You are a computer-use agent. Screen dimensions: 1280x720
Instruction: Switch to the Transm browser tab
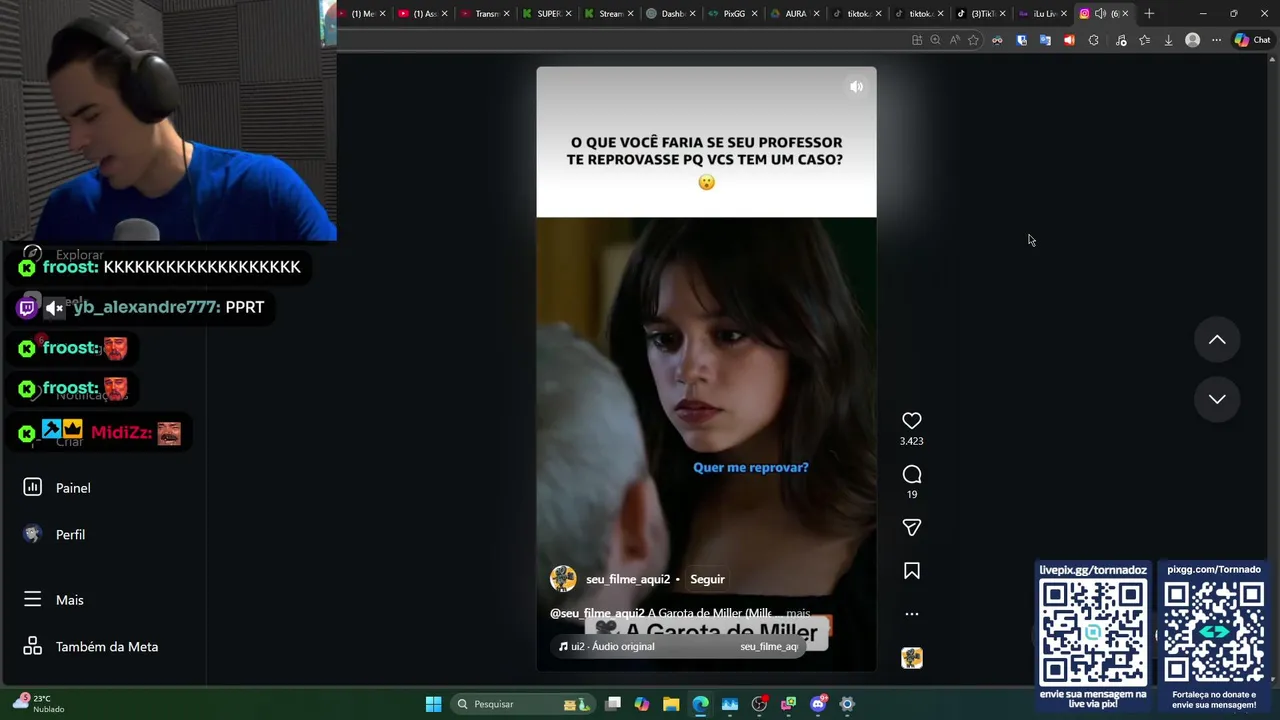pyautogui.click(x=485, y=14)
